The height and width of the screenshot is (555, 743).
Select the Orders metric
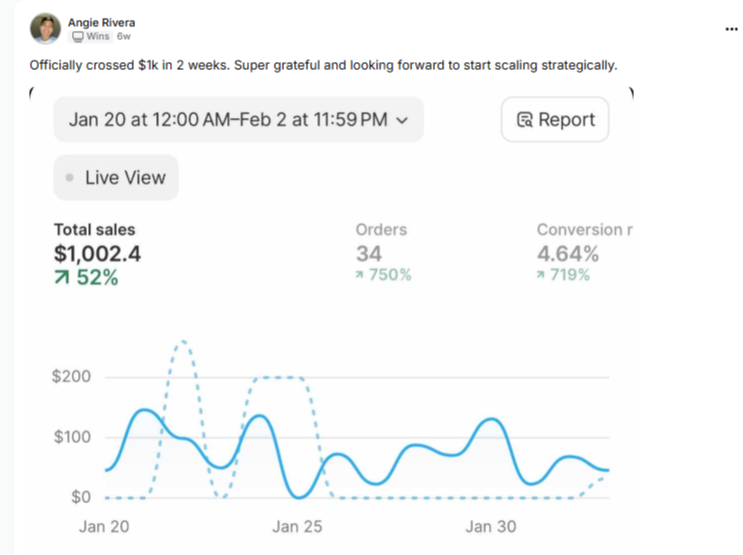pyautogui.click(x=383, y=253)
